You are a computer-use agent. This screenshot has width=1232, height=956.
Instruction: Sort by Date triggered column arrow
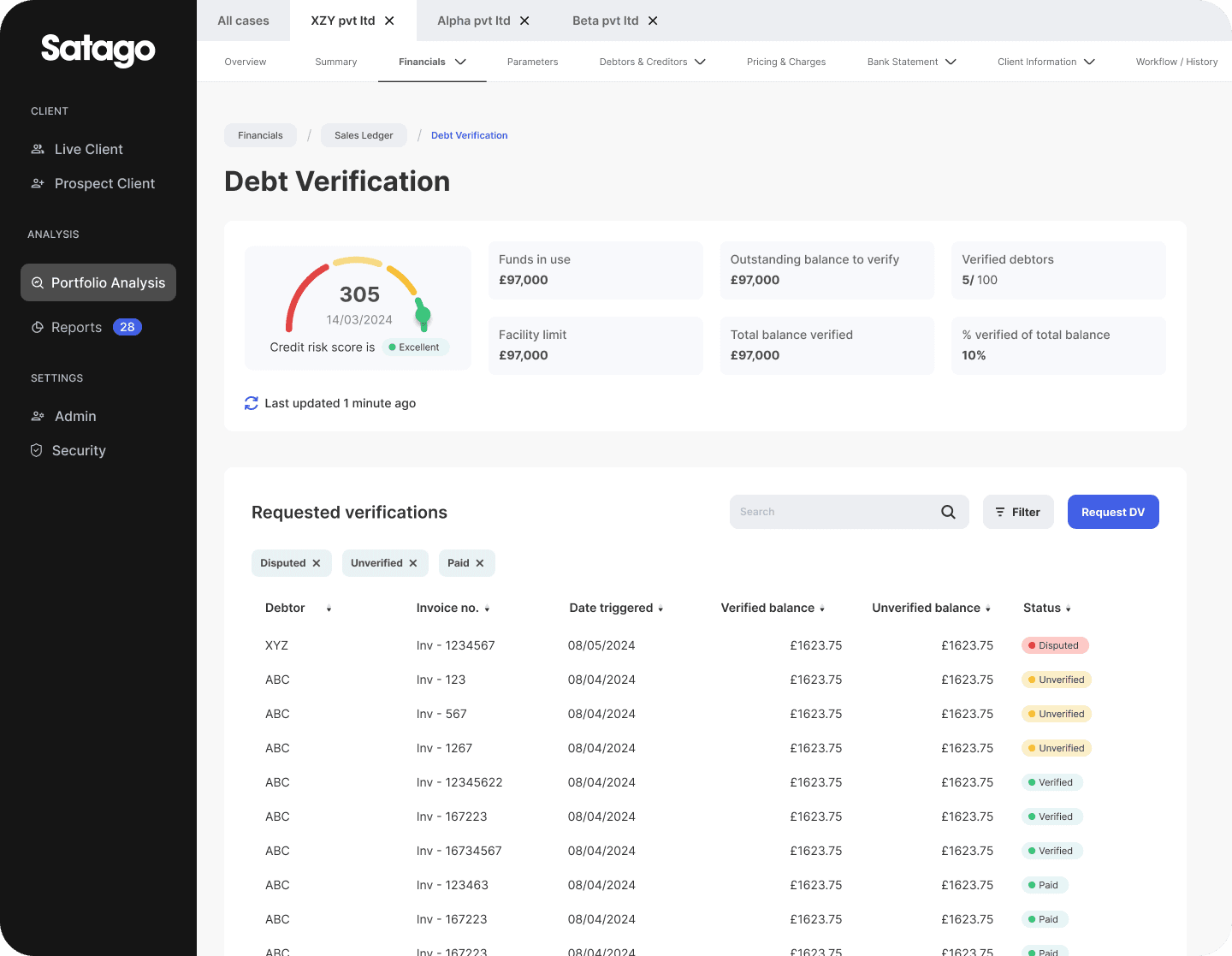660,609
